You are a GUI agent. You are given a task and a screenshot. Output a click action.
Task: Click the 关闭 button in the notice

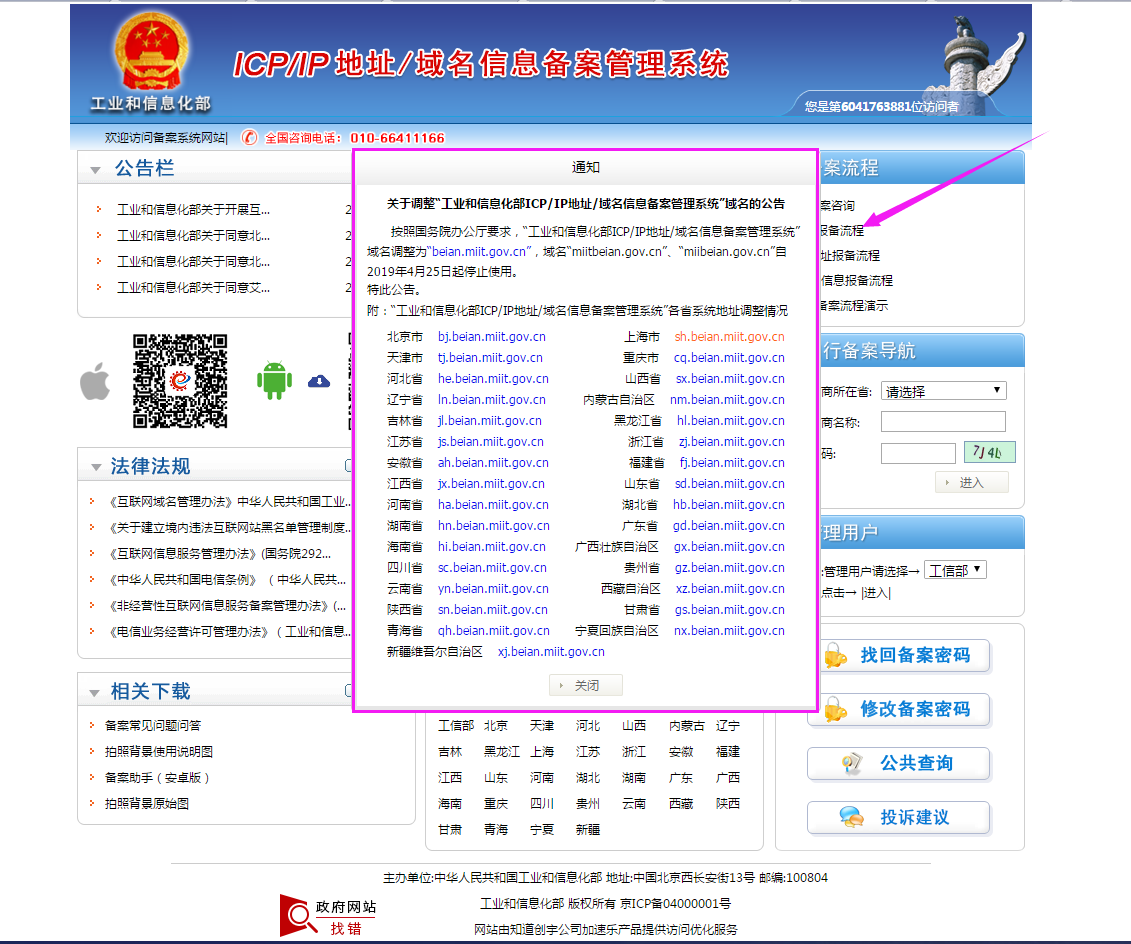[x=585, y=684]
